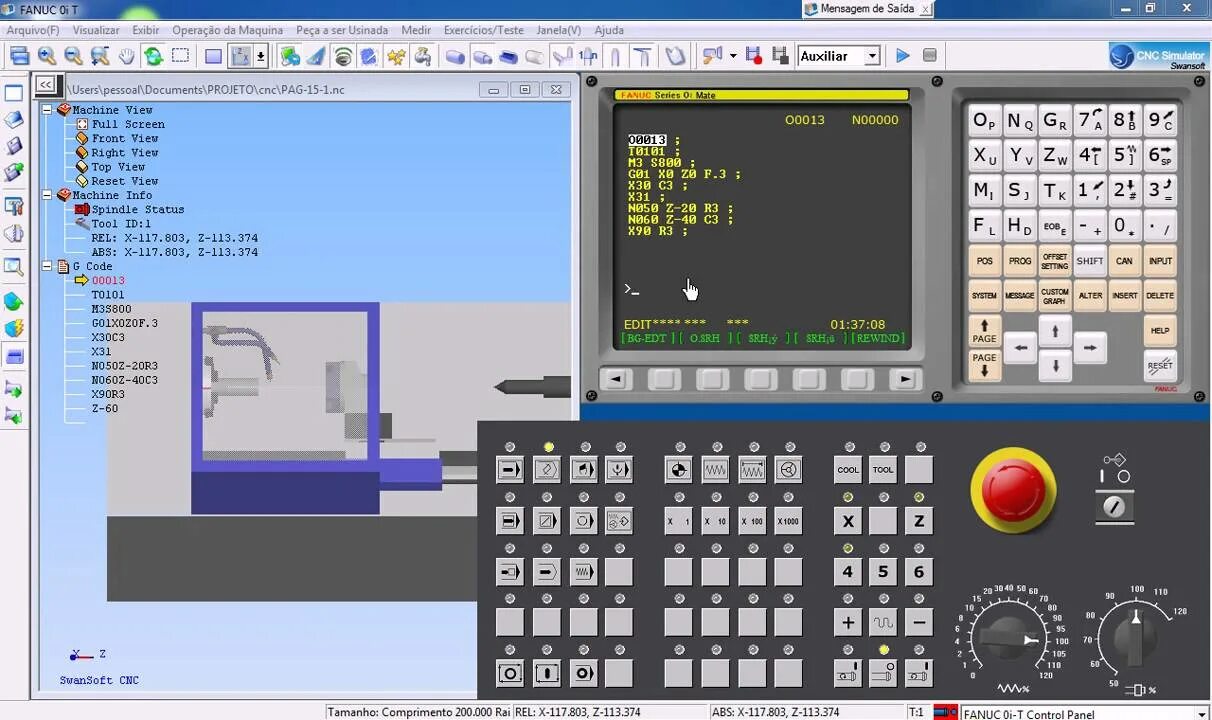Toggle the X 10 increment key
The height and width of the screenshot is (720, 1212).
(715, 521)
